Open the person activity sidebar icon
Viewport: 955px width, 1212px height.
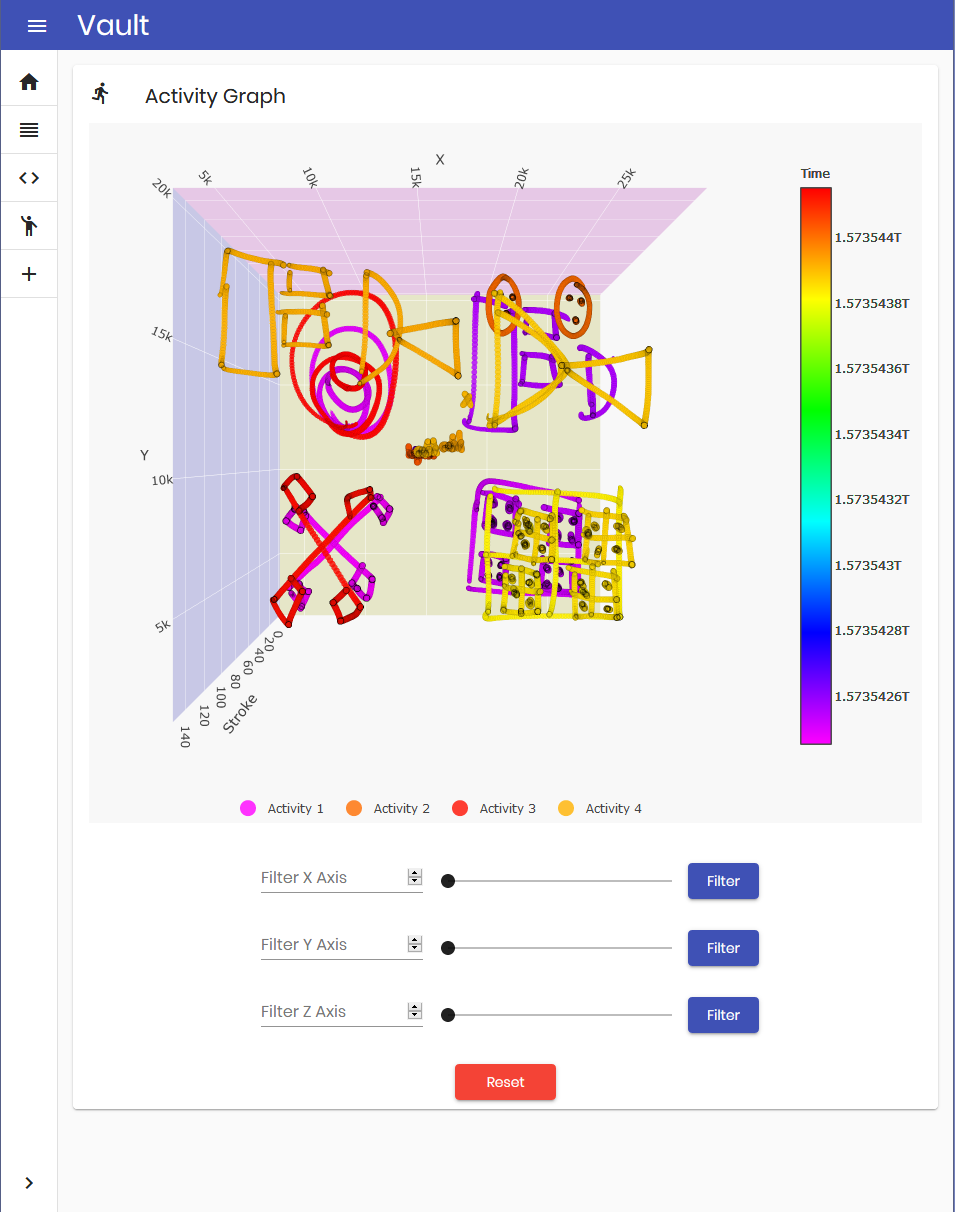pos(29,225)
